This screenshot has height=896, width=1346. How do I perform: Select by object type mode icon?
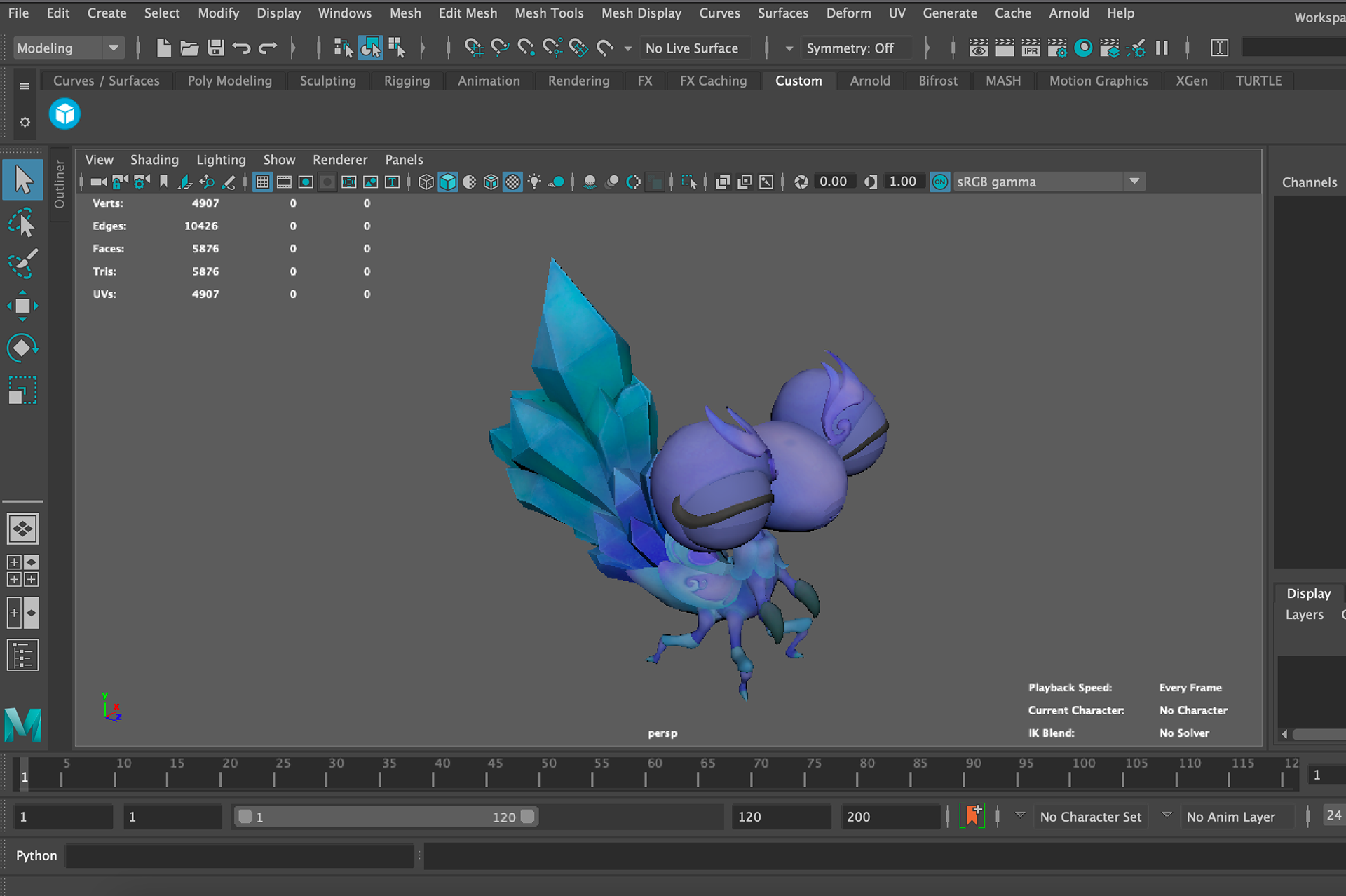coord(370,48)
